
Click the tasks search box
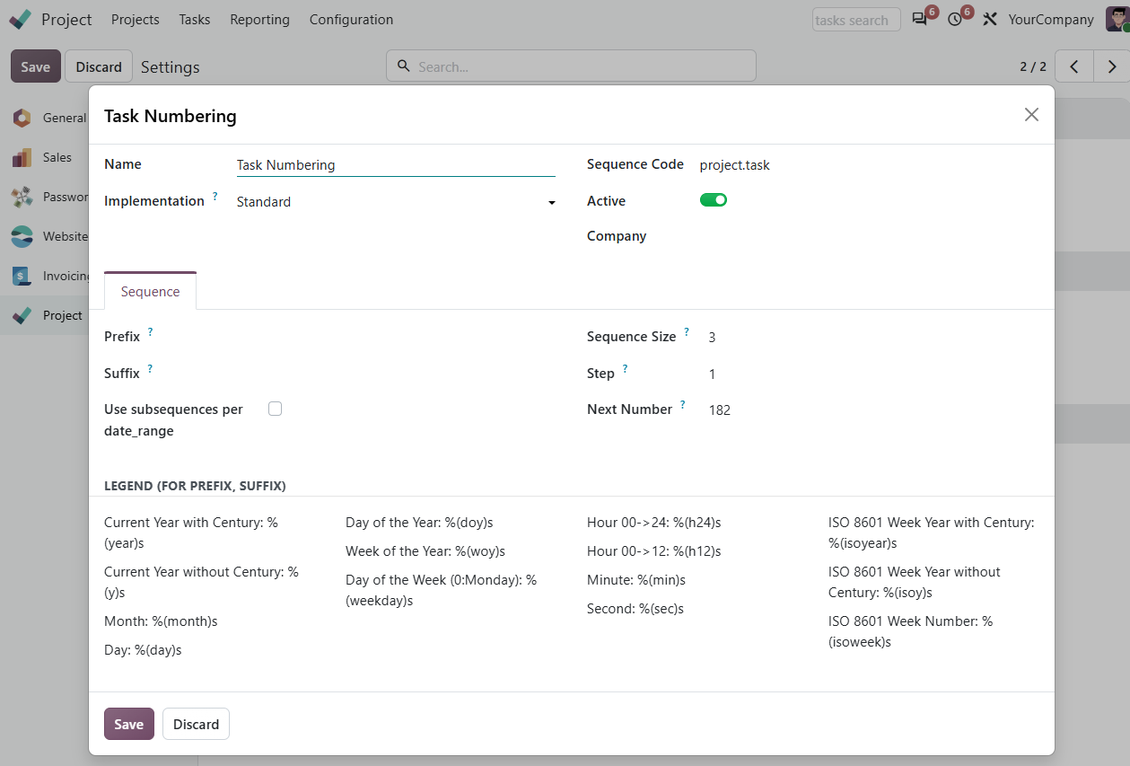tap(856, 20)
